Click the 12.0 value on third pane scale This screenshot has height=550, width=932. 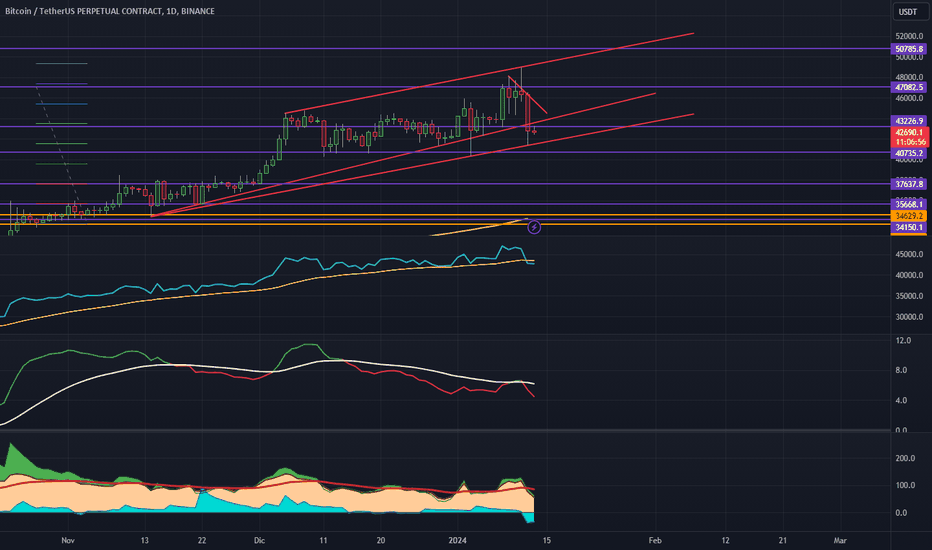tap(903, 341)
